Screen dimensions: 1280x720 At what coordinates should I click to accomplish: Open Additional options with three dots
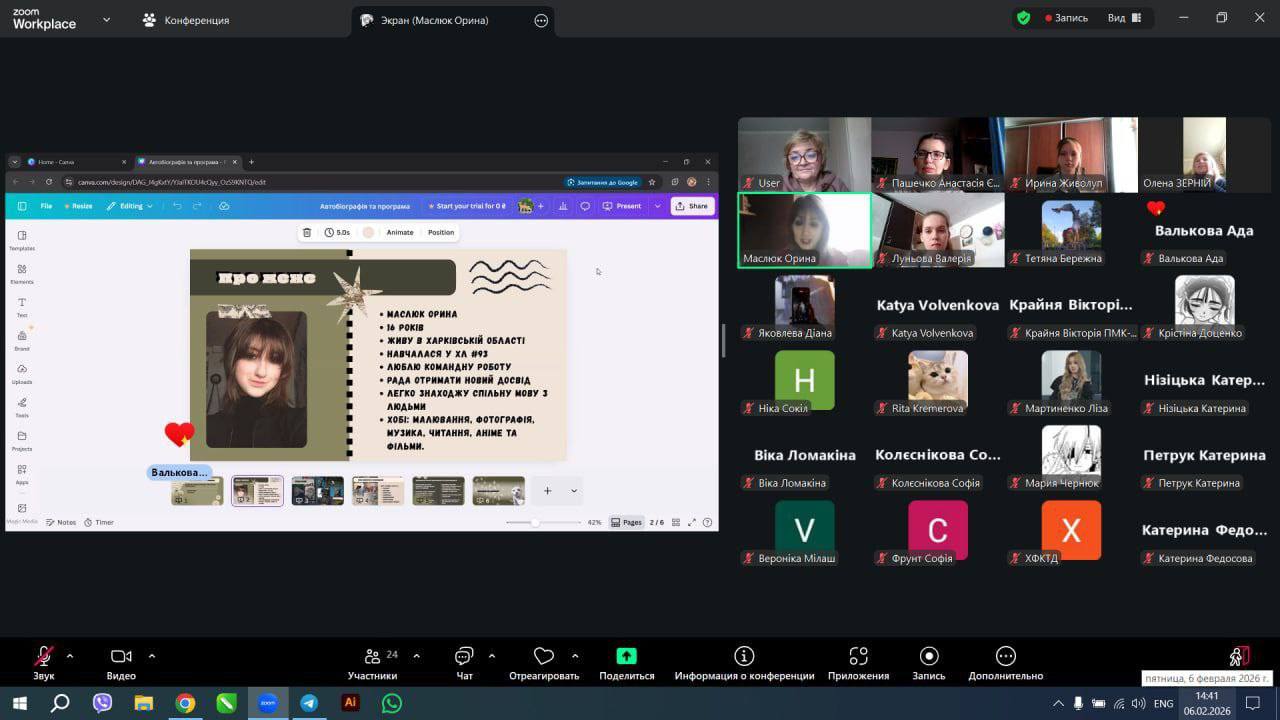tap(1005, 657)
